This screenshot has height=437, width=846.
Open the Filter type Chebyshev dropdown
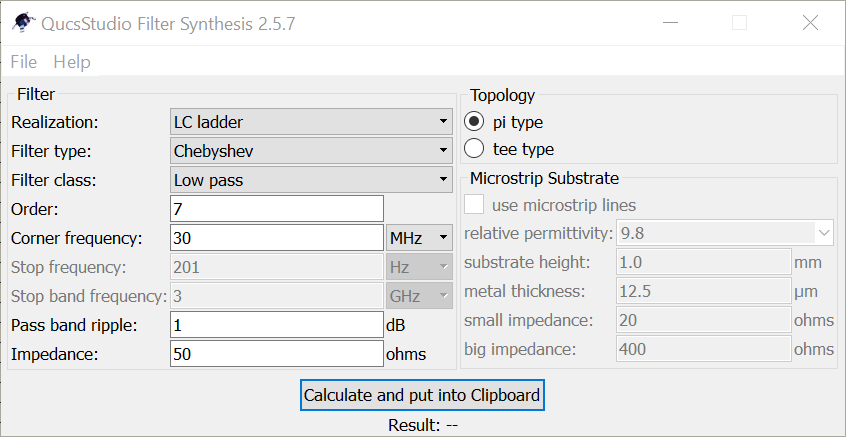[311, 151]
